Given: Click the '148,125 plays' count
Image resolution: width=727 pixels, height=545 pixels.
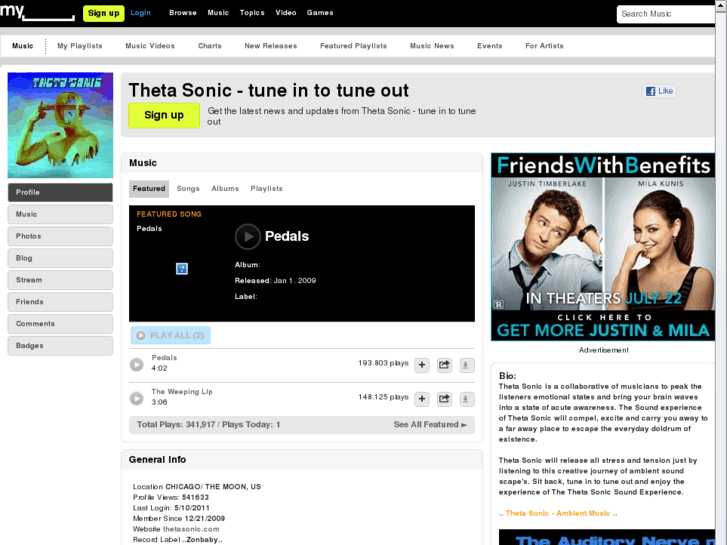Looking at the screenshot, I should [x=383, y=397].
